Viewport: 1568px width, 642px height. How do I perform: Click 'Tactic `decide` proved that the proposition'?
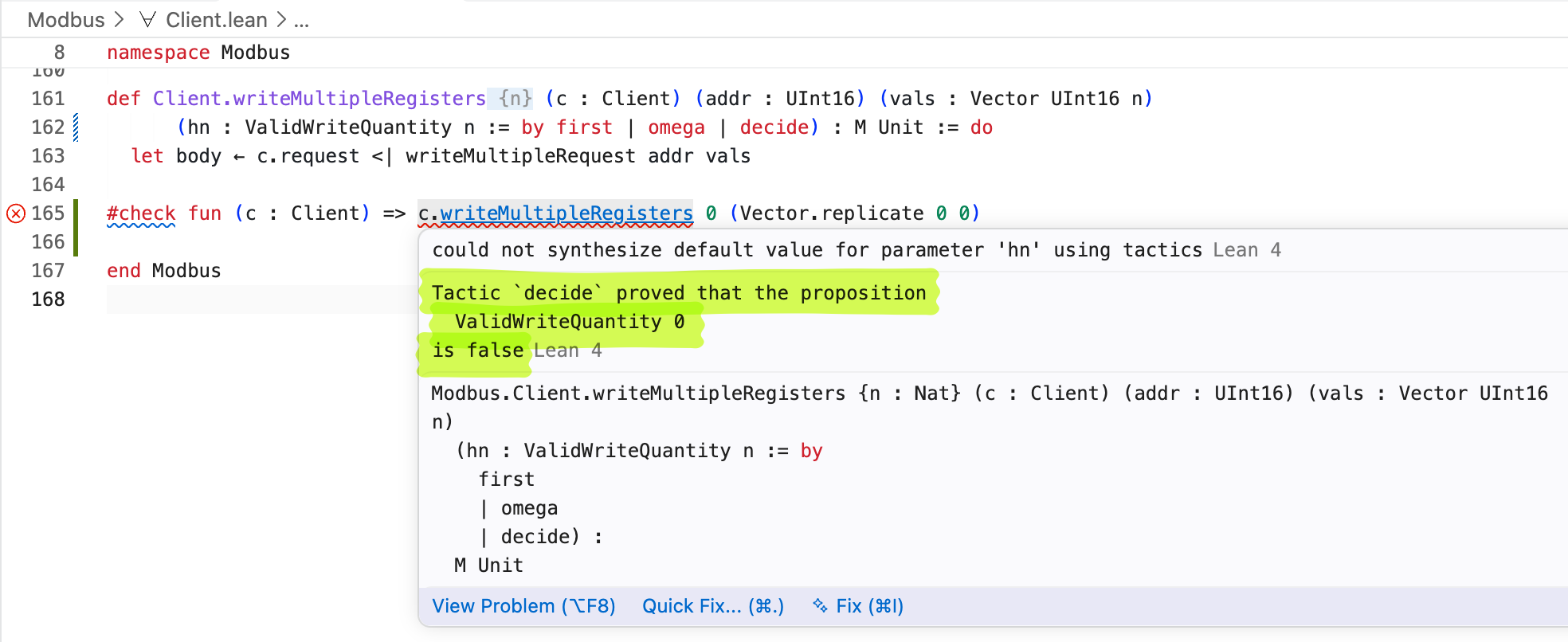(679, 293)
